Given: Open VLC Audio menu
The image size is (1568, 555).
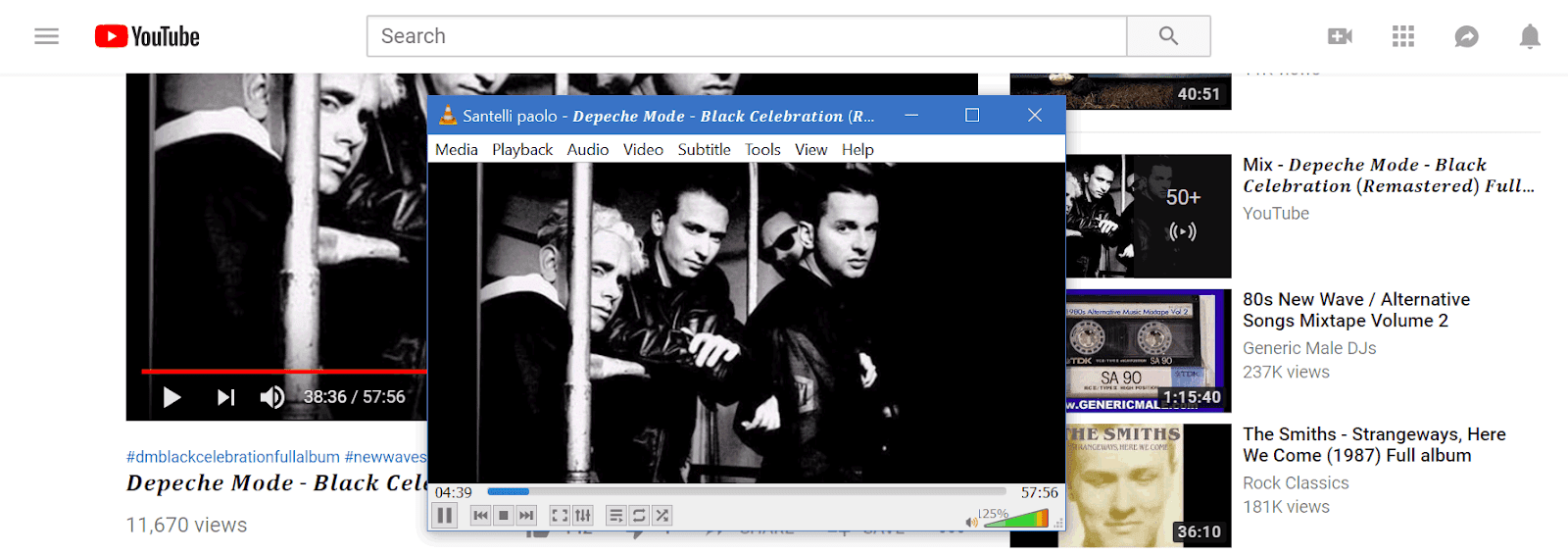Looking at the screenshot, I should click(x=588, y=149).
